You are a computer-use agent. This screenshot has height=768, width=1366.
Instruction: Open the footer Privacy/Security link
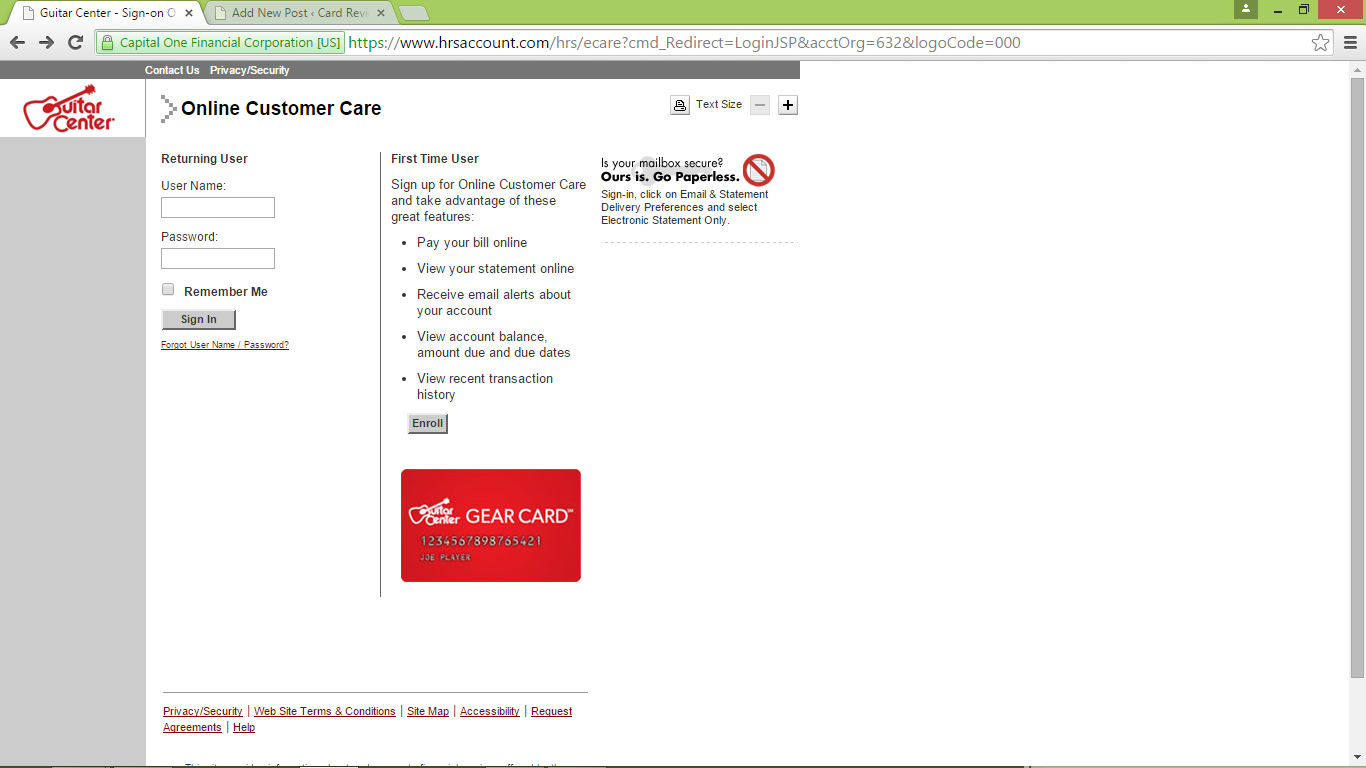pos(203,711)
